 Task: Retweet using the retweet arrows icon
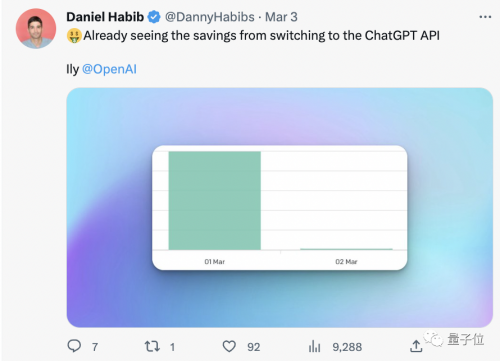[152, 347]
